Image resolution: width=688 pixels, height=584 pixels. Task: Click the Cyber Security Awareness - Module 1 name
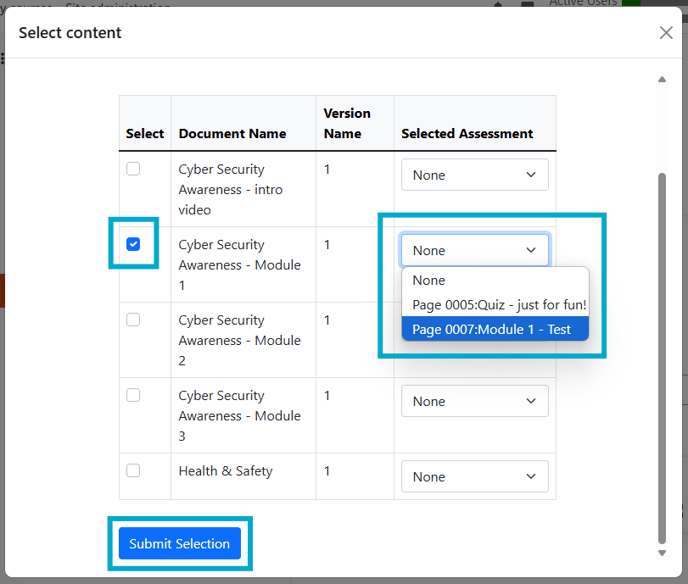pyautogui.click(x=240, y=265)
